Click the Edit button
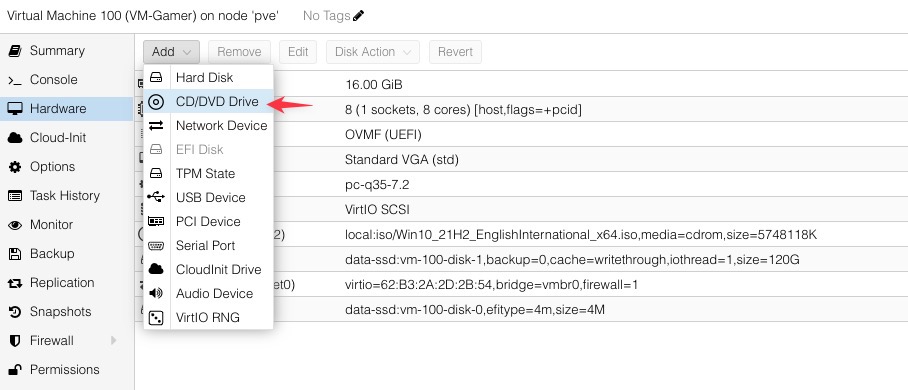This screenshot has height=390, width=908. pyautogui.click(x=298, y=52)
